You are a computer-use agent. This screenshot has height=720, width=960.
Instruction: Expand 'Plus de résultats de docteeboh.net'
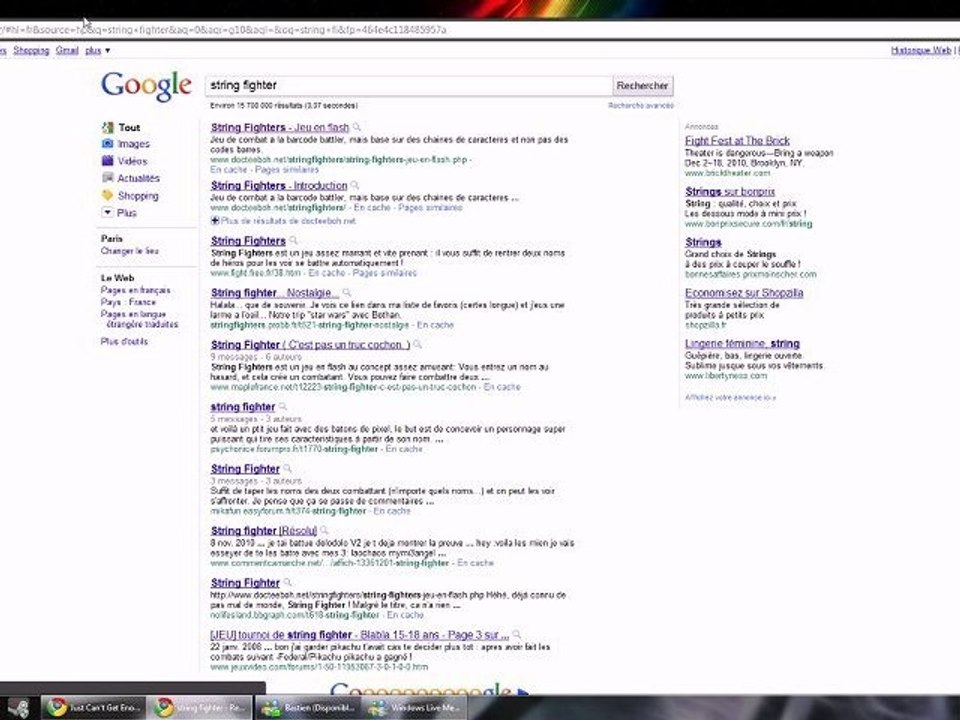283,220
